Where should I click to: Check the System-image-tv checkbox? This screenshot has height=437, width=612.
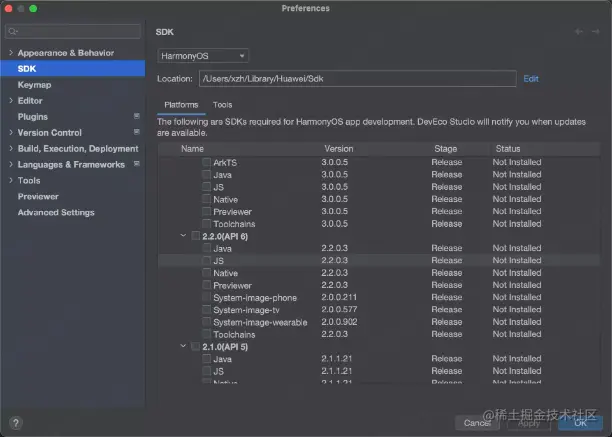pos(206,309)
